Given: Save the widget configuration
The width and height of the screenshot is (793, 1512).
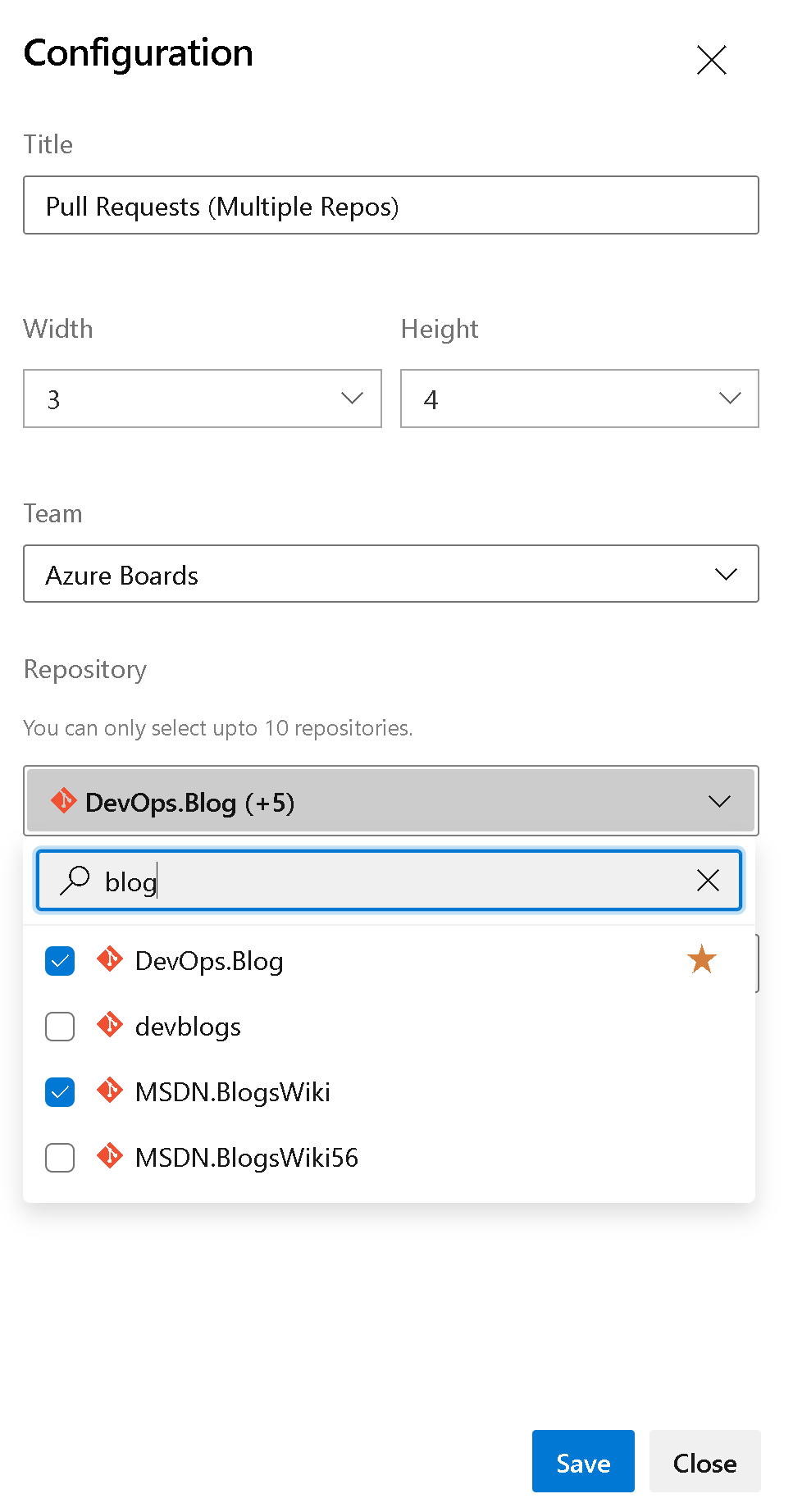Looking at the screenshot, I should pos(583,1461).
